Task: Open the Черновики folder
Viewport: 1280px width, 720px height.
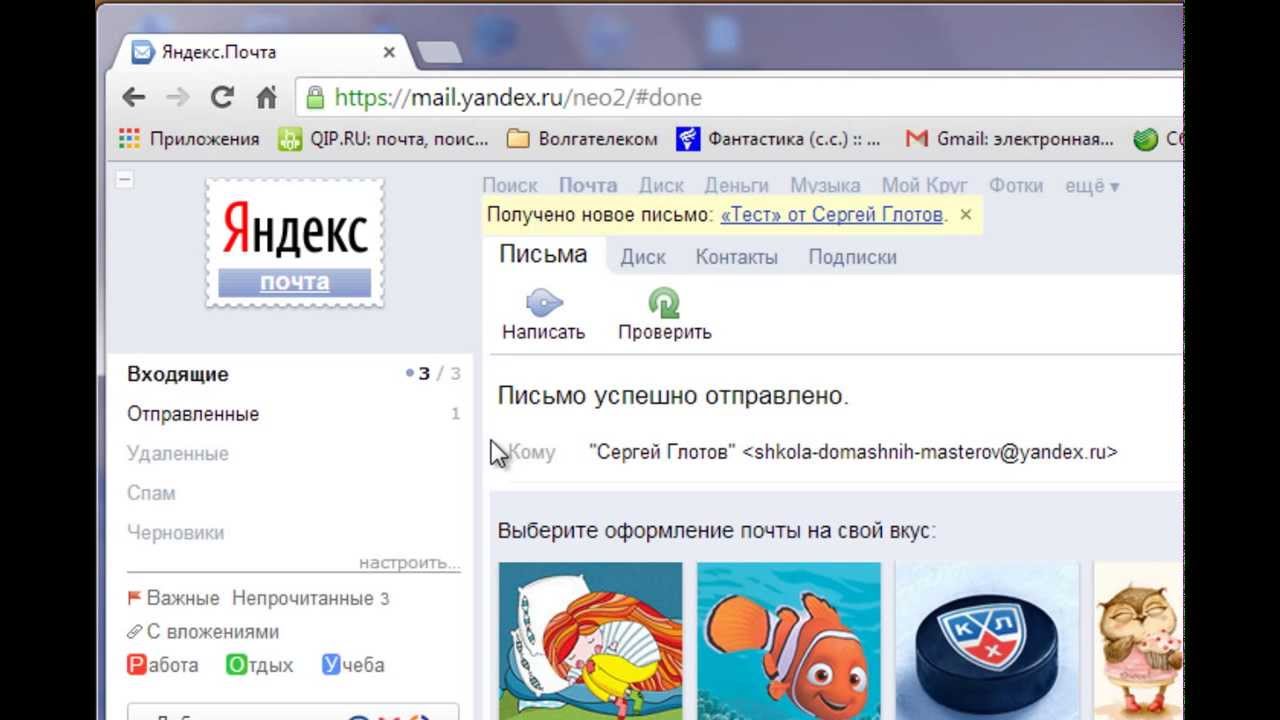Action: (175, 533)
